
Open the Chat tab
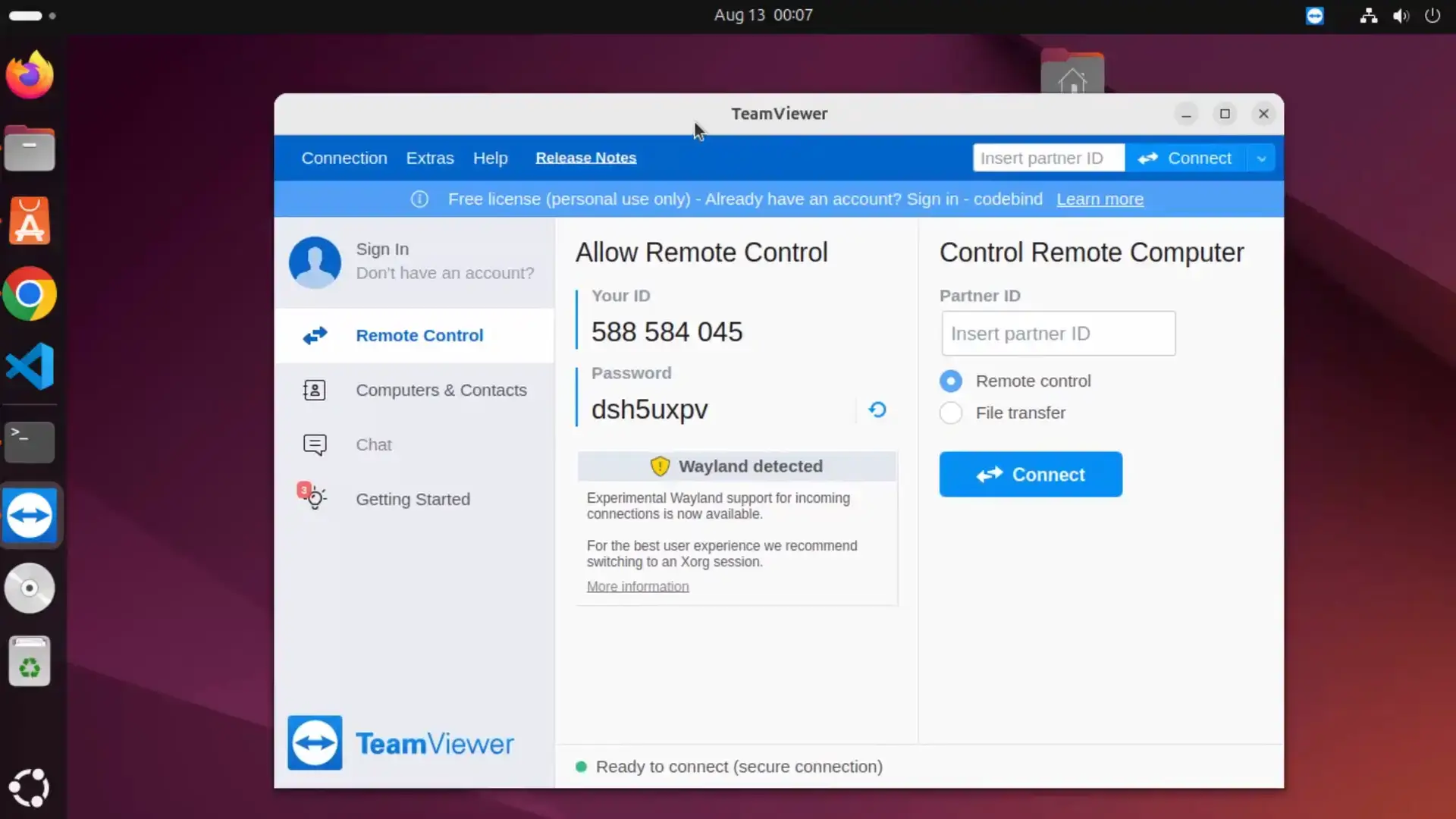point(414,444)
